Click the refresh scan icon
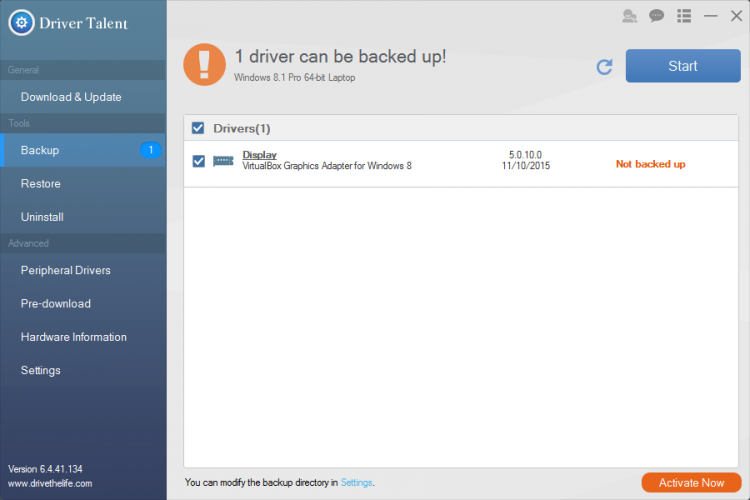 click(x=605, y=67)
